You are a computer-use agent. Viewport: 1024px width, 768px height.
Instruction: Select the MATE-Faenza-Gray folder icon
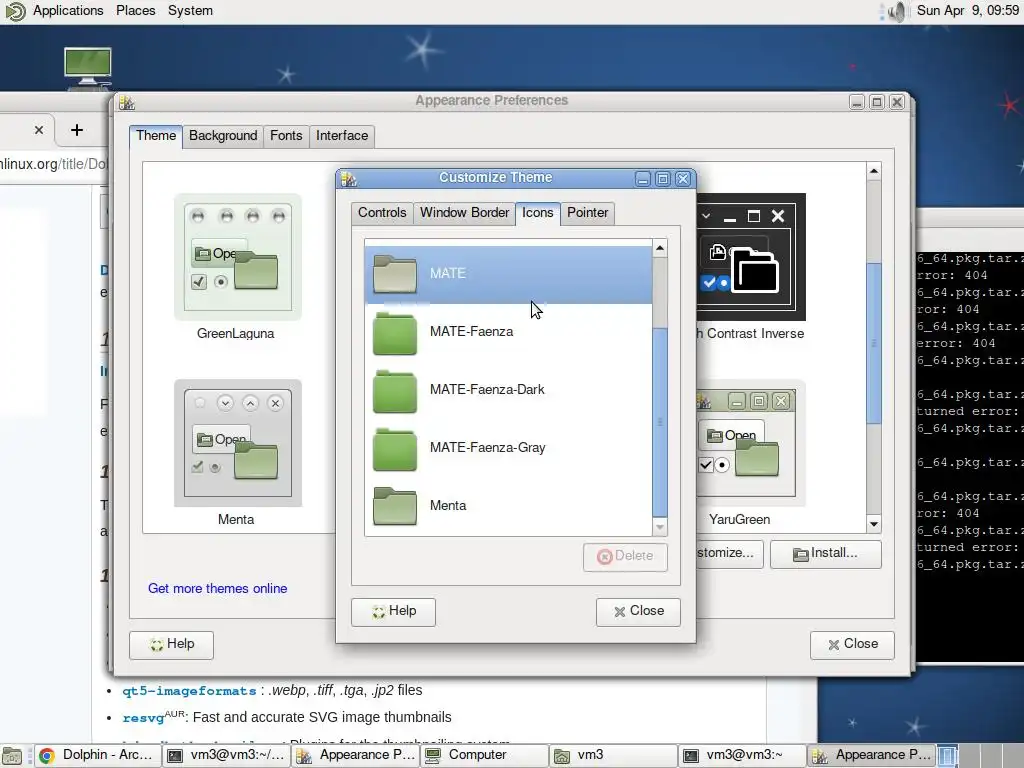[394, 448]
